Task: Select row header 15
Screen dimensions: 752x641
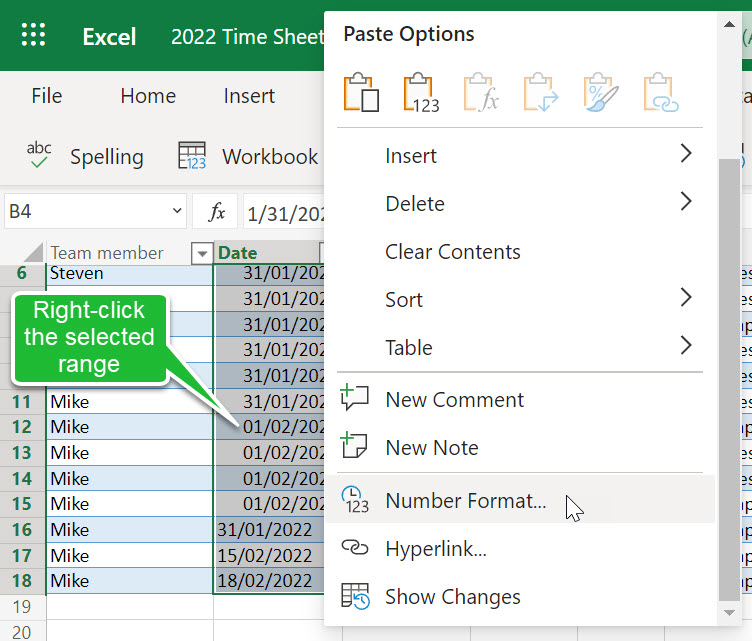Action: 22,504
